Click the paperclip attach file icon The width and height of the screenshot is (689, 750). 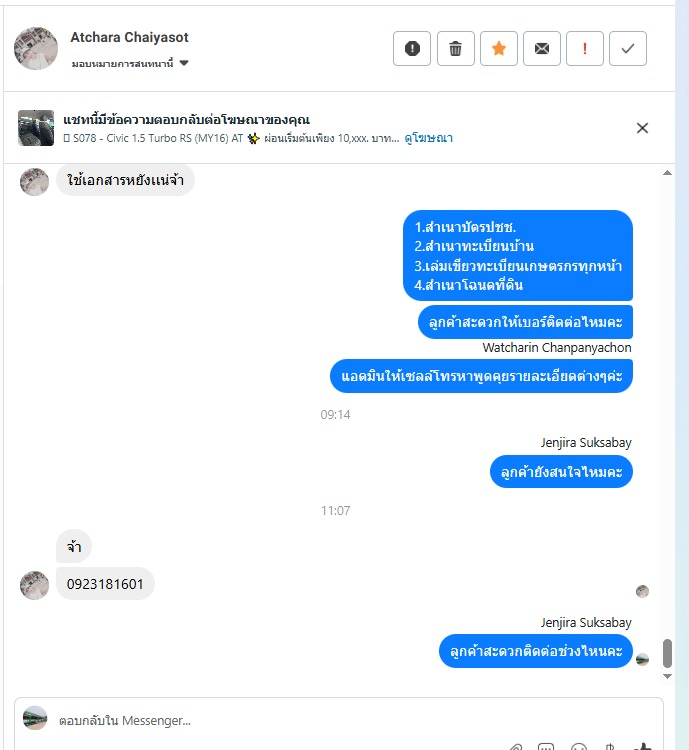pos(515,746)
